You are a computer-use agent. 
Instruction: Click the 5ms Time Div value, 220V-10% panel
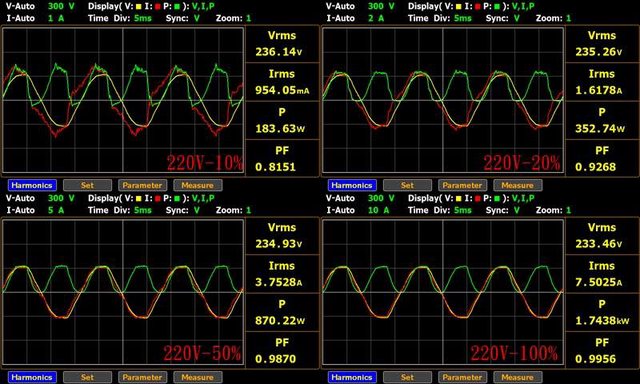[x=143, y=18]
